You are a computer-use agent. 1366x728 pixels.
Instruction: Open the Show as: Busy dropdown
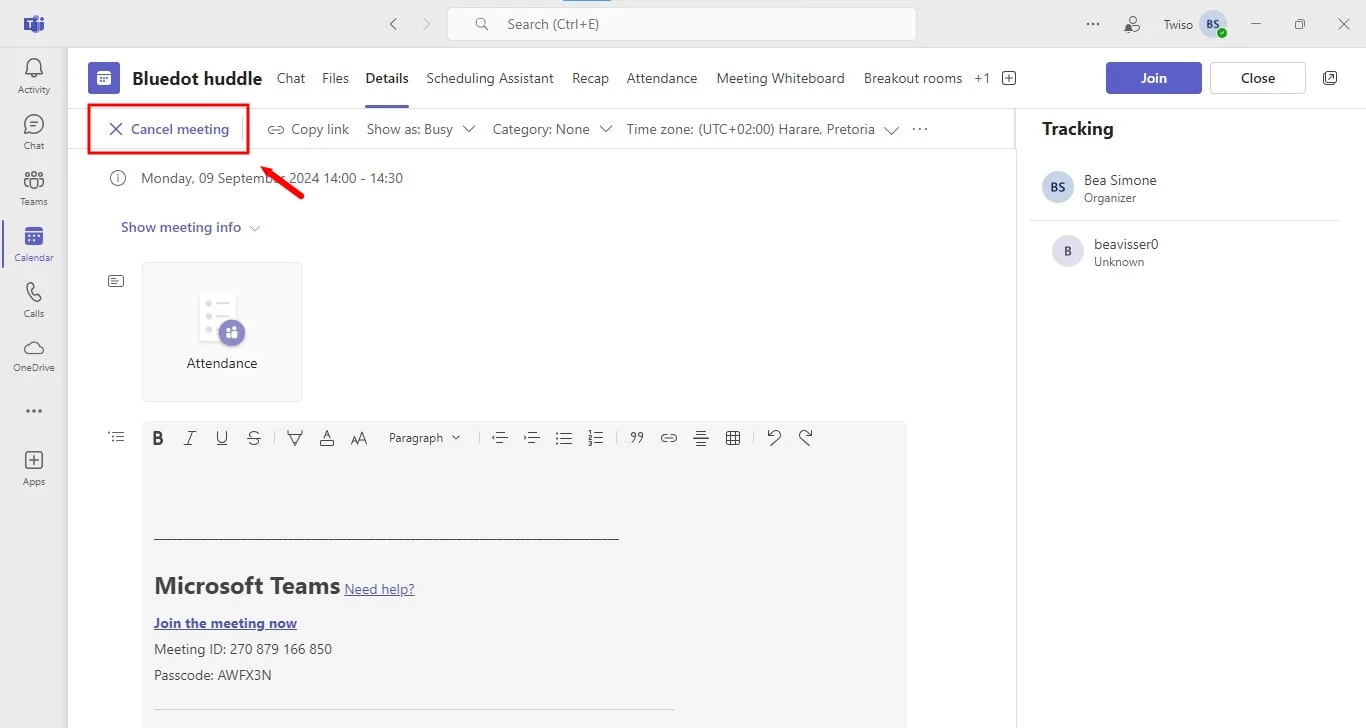click(420, 129)
